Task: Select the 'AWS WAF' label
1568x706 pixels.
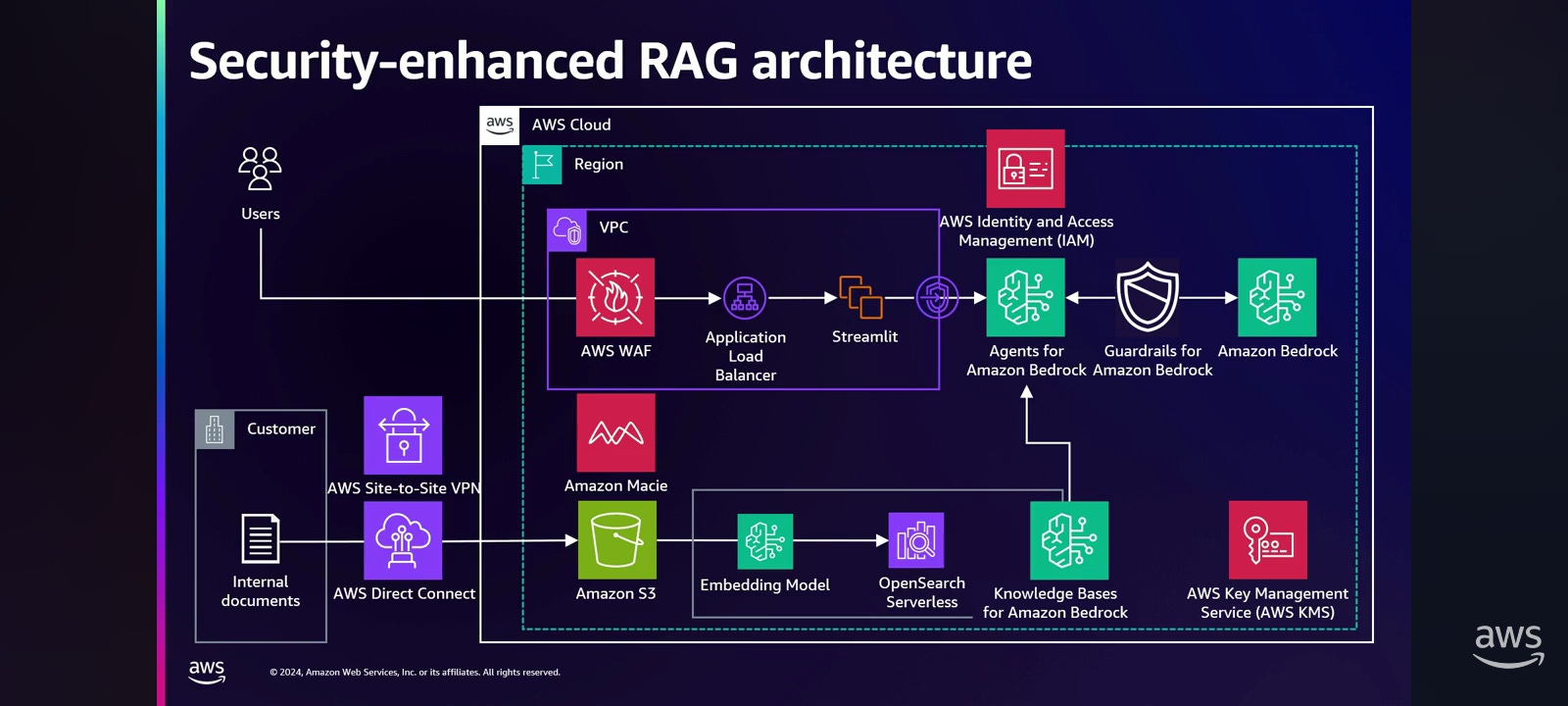Action: [x=615, y=351]
